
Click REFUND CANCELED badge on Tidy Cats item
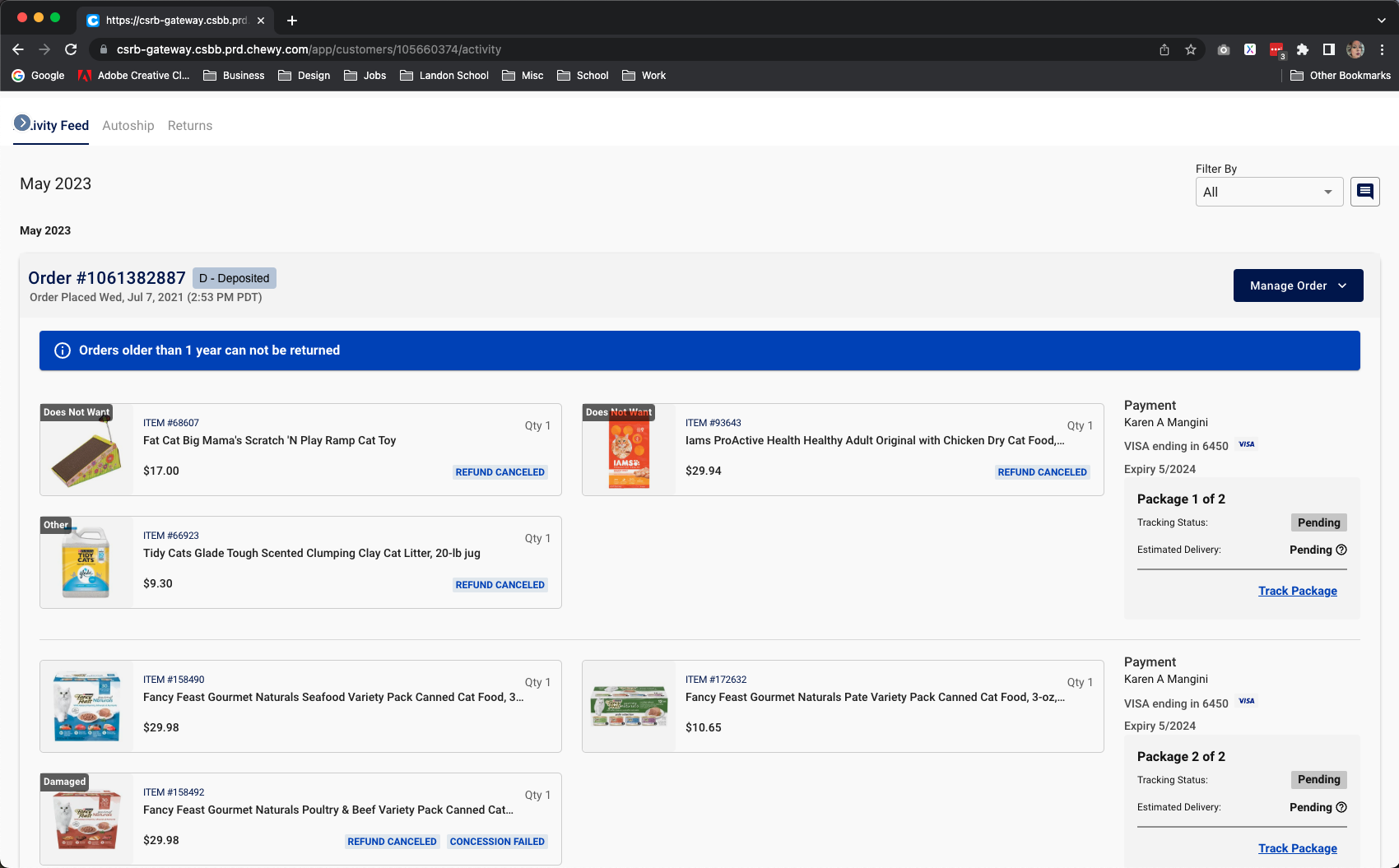(500, 585)
